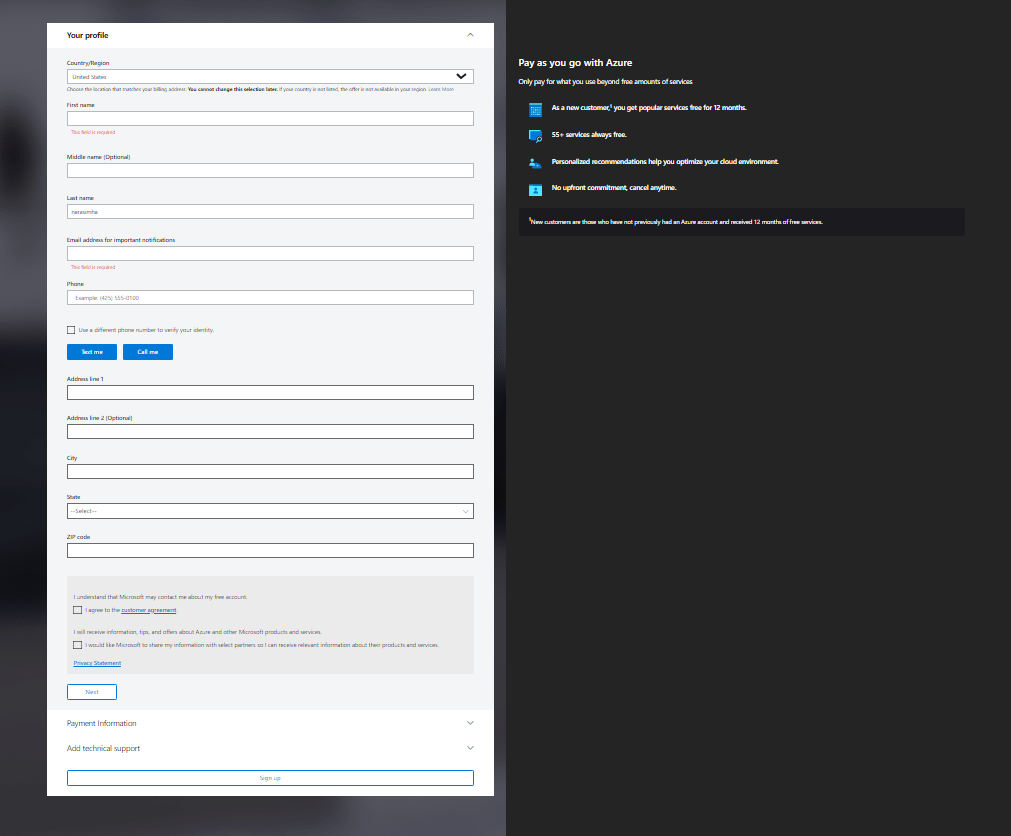Click the No upfront commitment icon

coord(535,190)
